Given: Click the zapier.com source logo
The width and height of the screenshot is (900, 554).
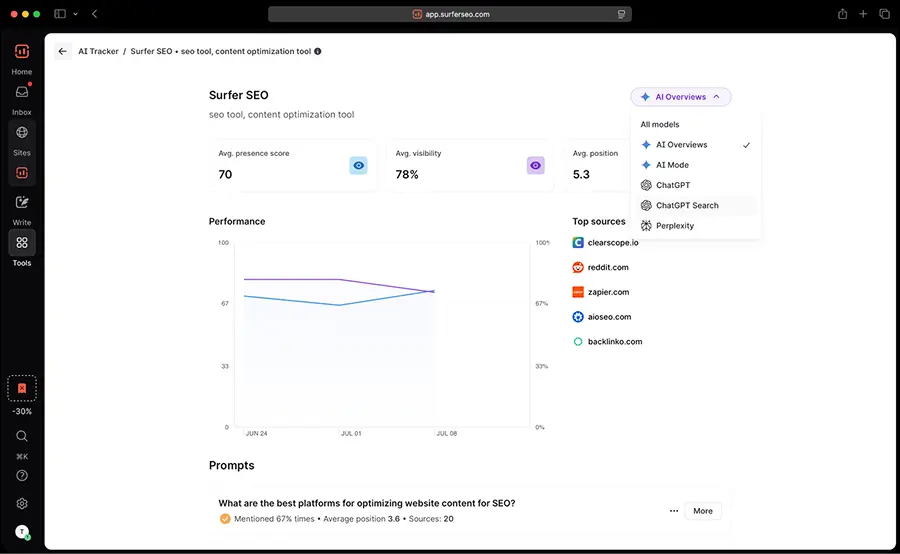Looking at the screenshot, I should pyautogui.click(x=578, y=292).
